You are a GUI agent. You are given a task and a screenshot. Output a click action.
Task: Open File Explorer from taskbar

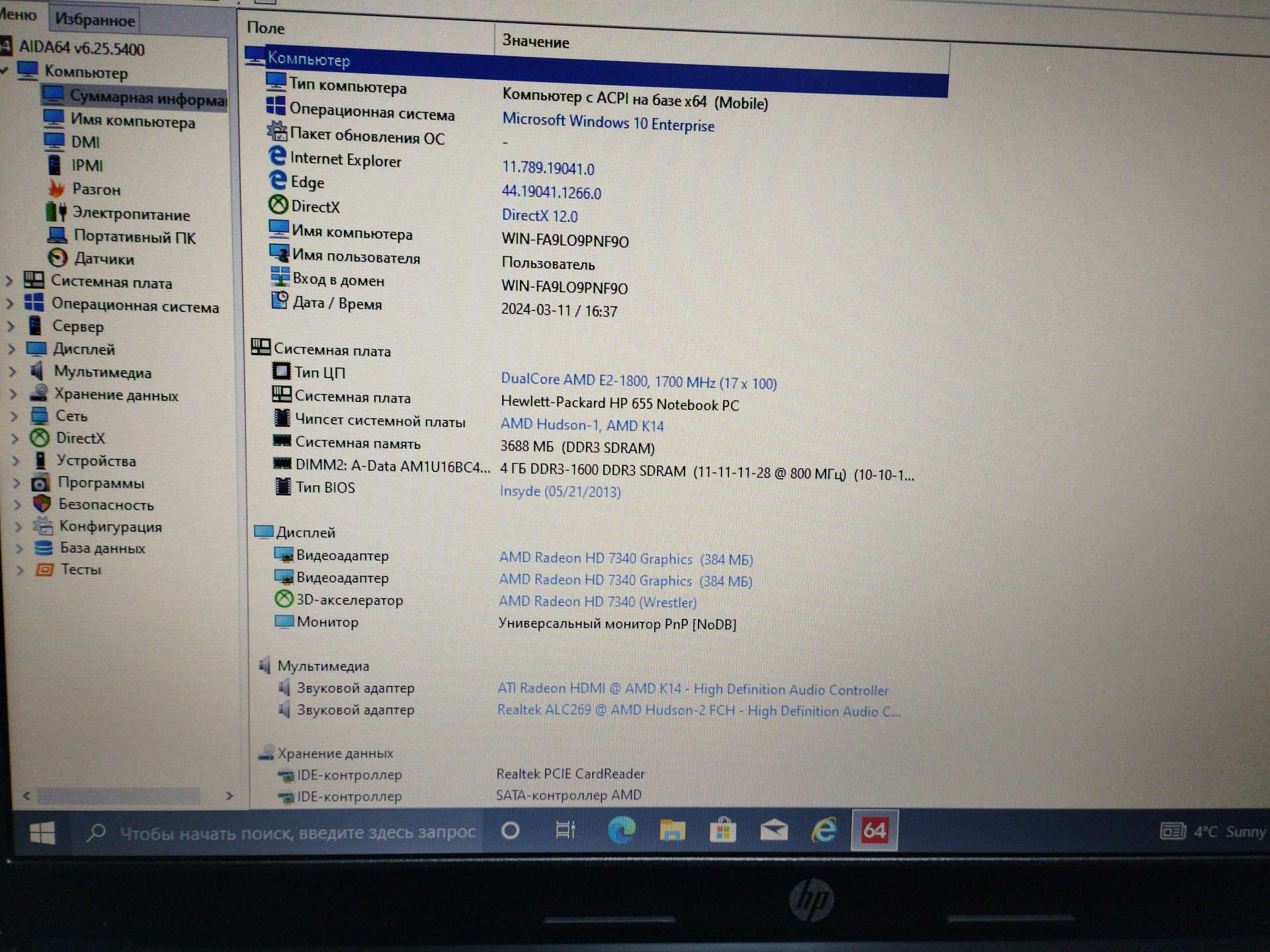tap(672, 830)
